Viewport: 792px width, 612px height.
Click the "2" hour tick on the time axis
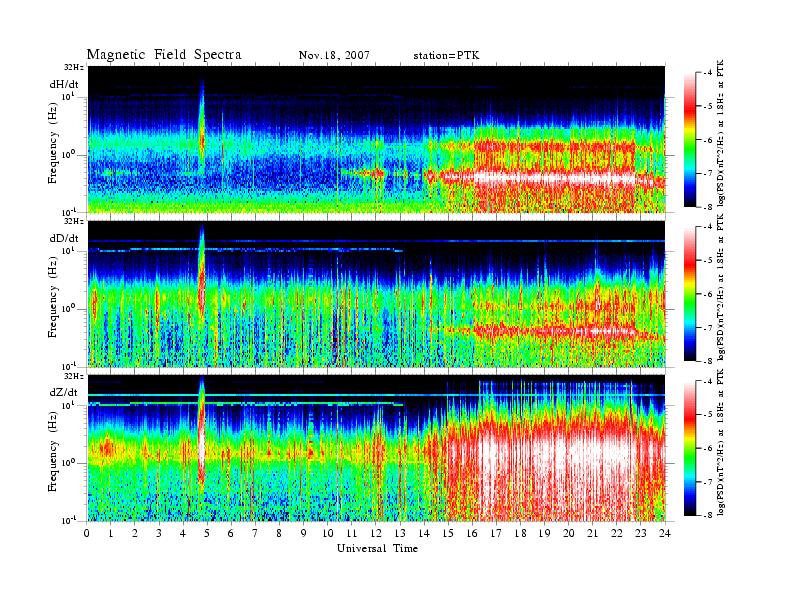135,533
